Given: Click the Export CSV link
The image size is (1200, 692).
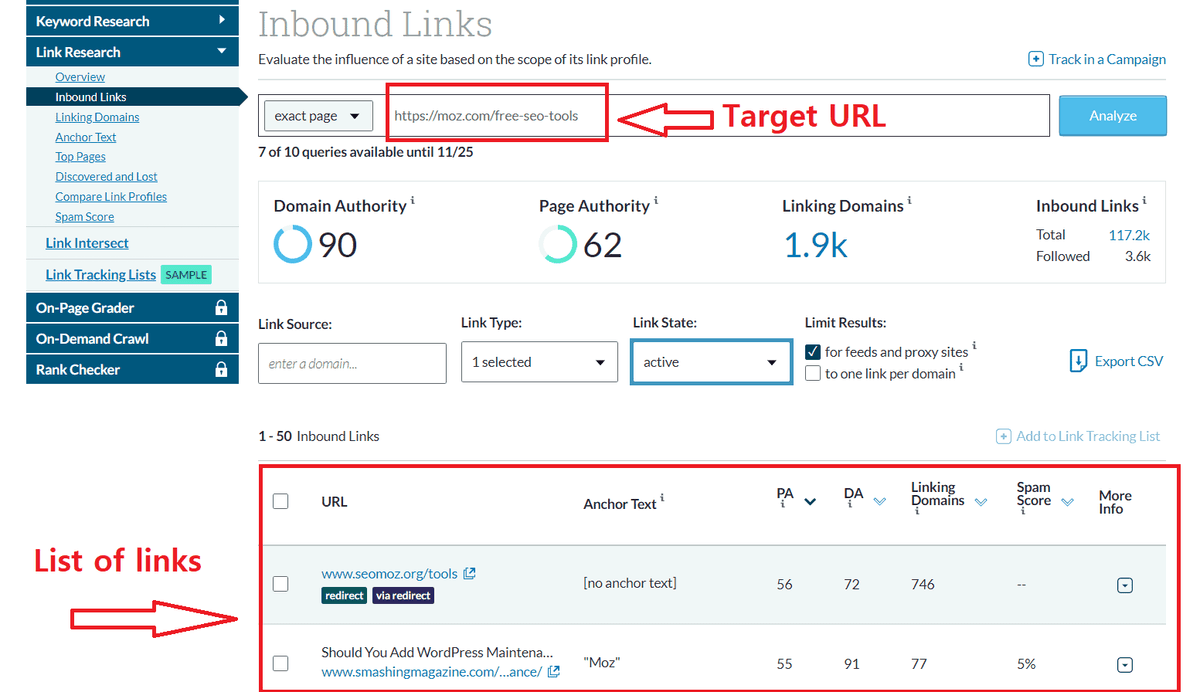Looking at the screenshot, I should [1129, 361].
